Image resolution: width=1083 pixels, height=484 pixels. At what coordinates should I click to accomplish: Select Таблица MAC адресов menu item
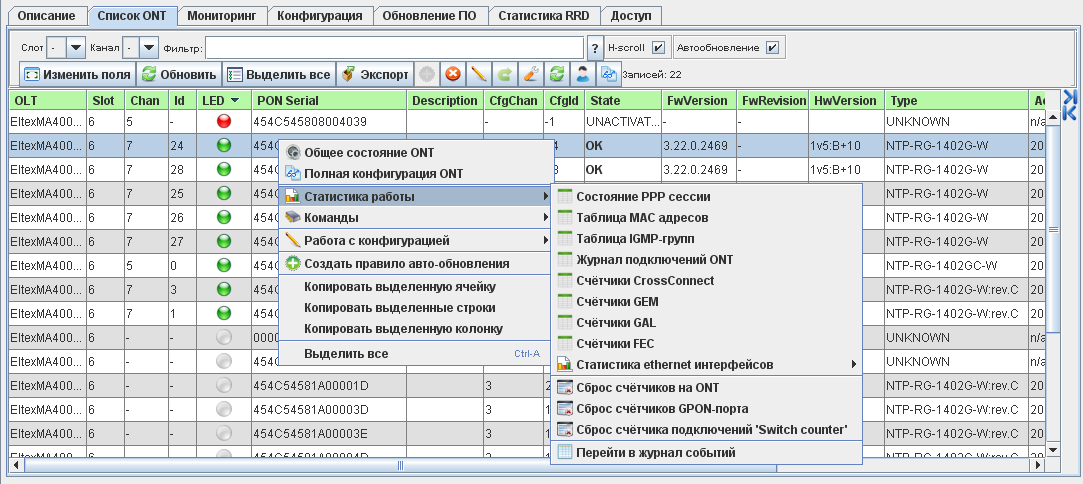[x=642, y=218]
